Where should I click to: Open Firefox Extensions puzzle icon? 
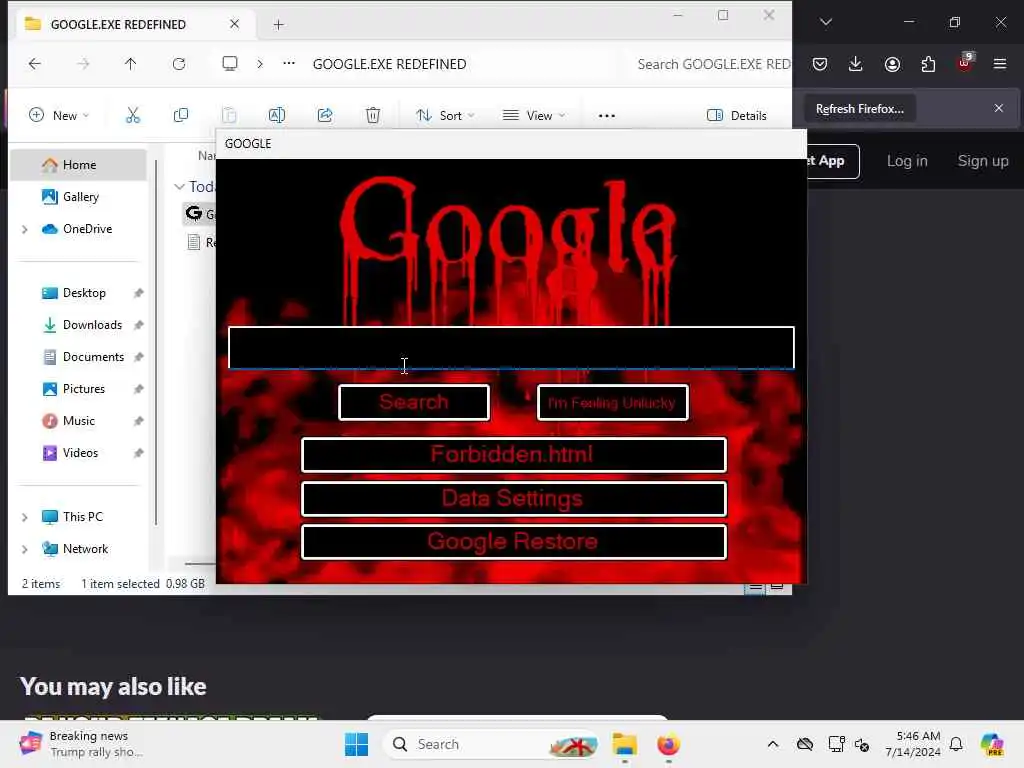click(928, 64)
